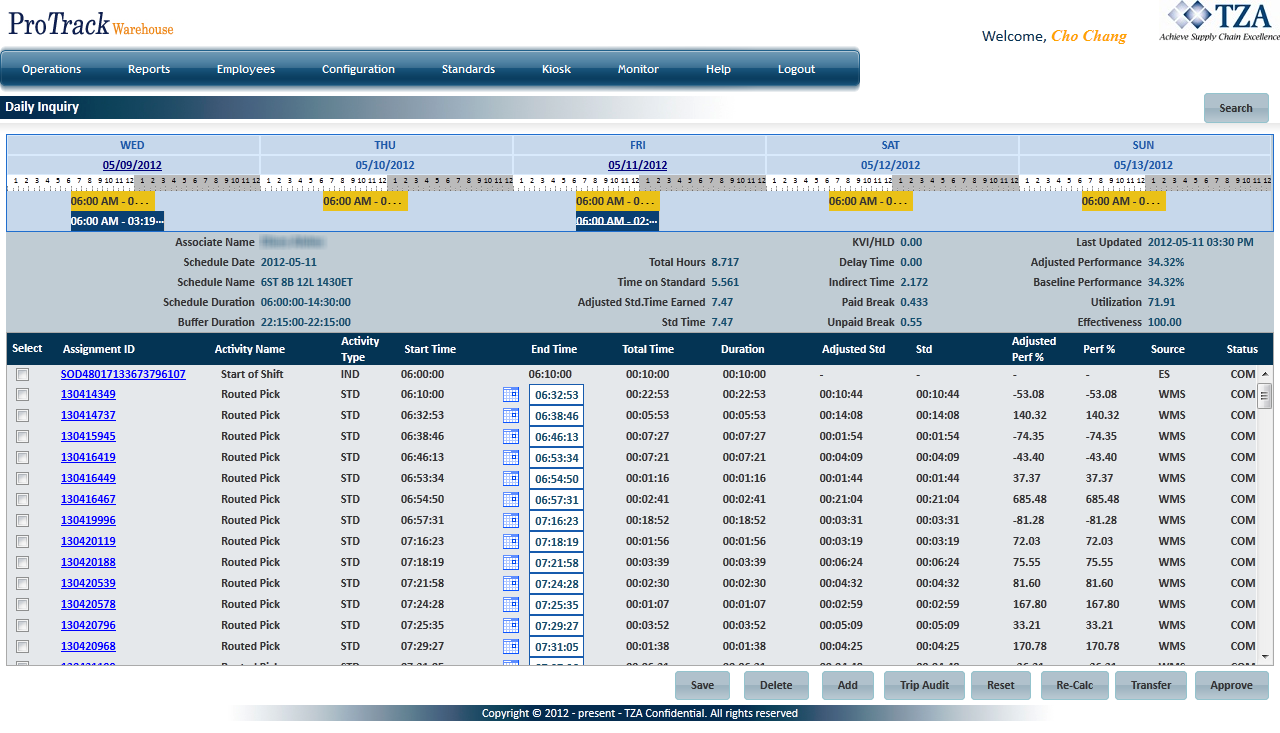Open the Standards menu
Screen dimensions: 1280x733
pos(468,69)
